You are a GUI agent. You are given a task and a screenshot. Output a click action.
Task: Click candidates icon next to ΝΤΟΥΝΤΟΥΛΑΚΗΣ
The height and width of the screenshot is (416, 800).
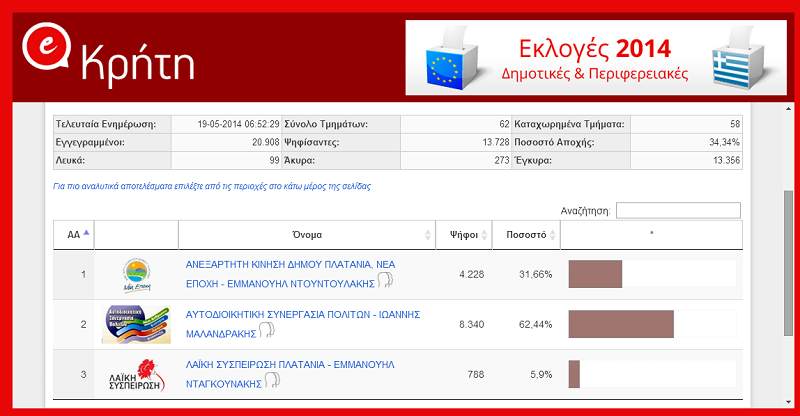tap(385, 280)
